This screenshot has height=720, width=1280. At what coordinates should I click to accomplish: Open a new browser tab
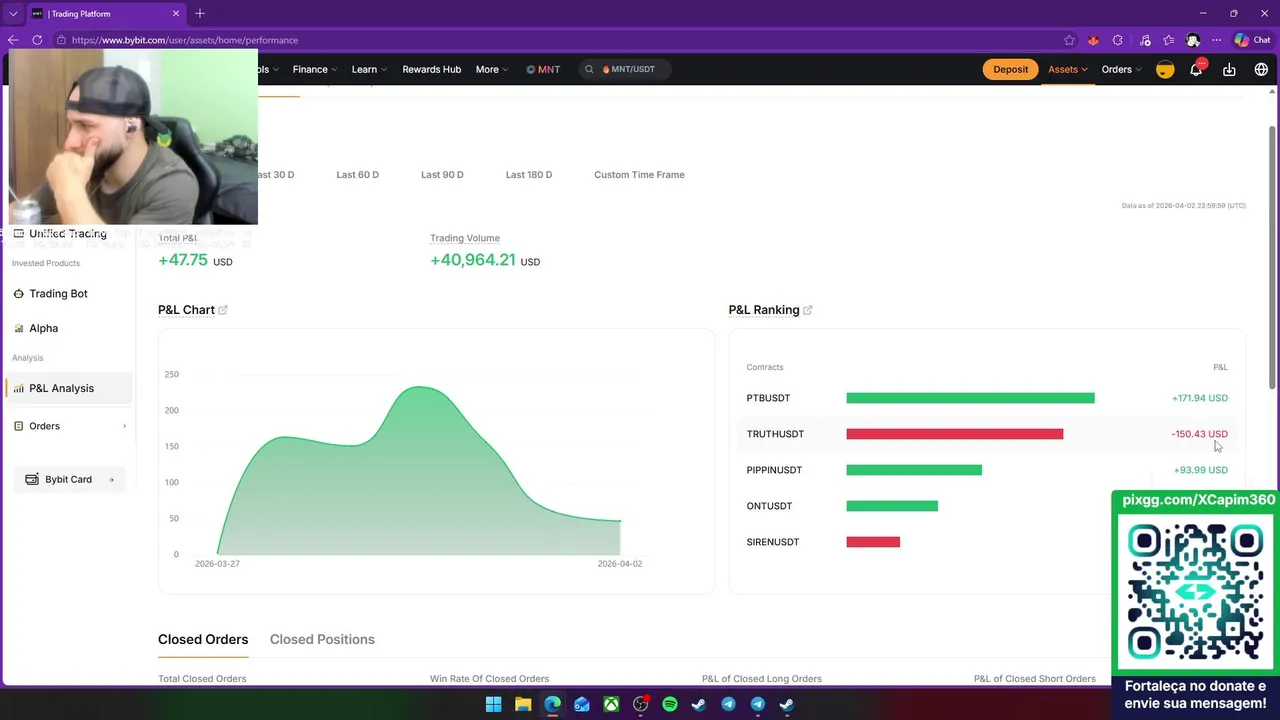click(x=200, y=14)
